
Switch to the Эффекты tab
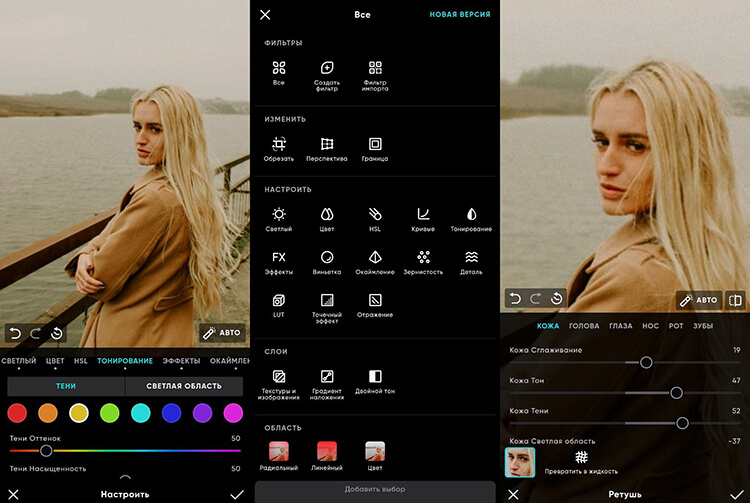[x=181, y=361]
